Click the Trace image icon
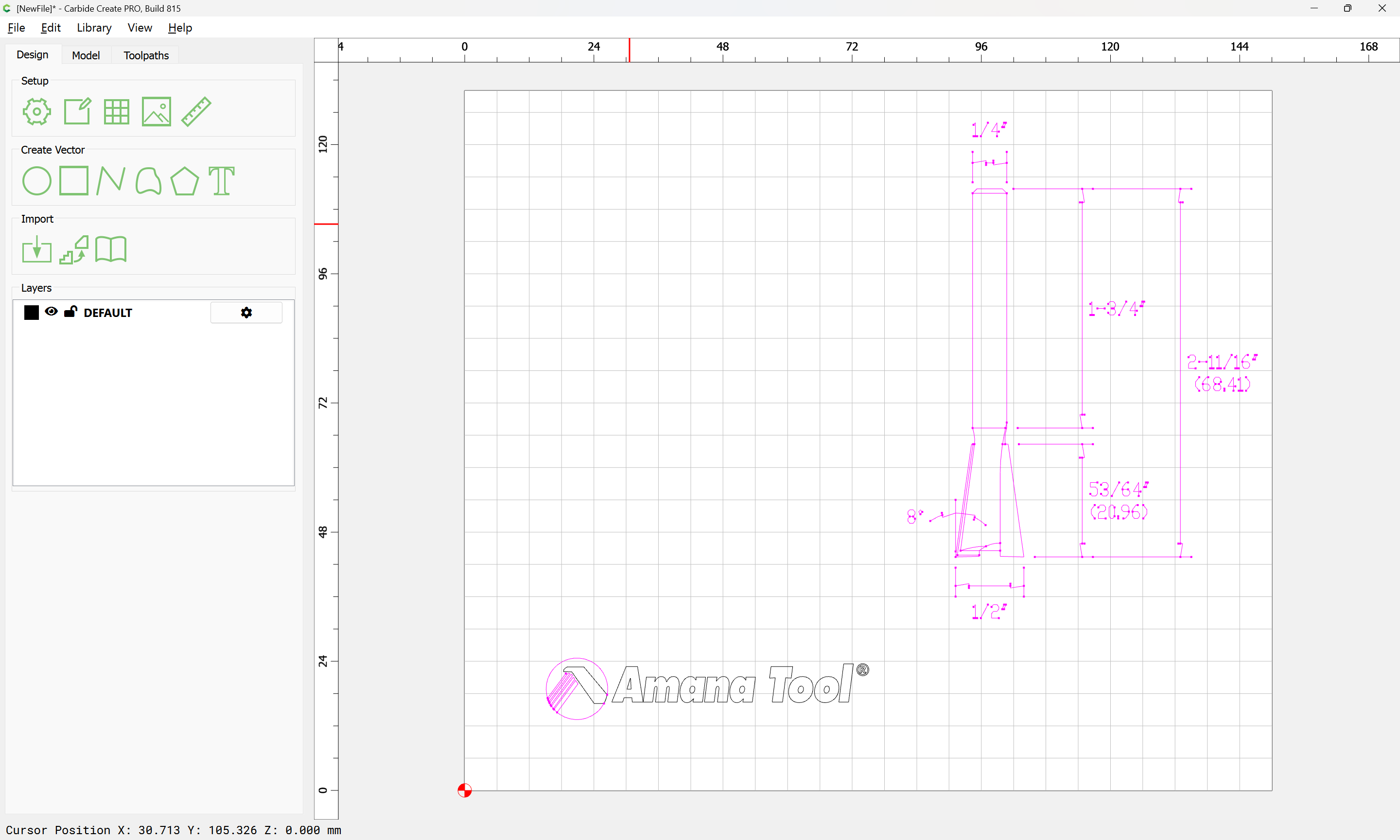 pos(74,250)
